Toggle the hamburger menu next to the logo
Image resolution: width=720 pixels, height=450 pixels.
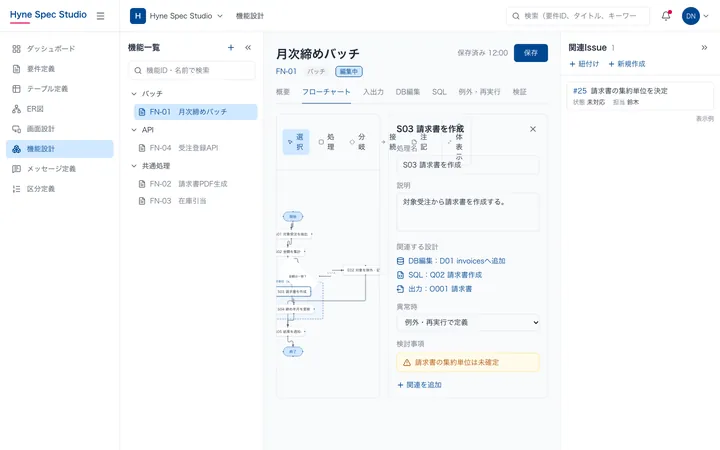click(x=100, y=16)
